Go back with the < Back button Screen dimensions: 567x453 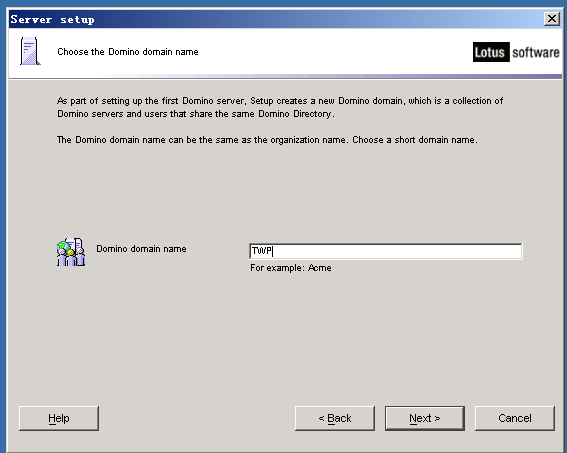[335, 418]
